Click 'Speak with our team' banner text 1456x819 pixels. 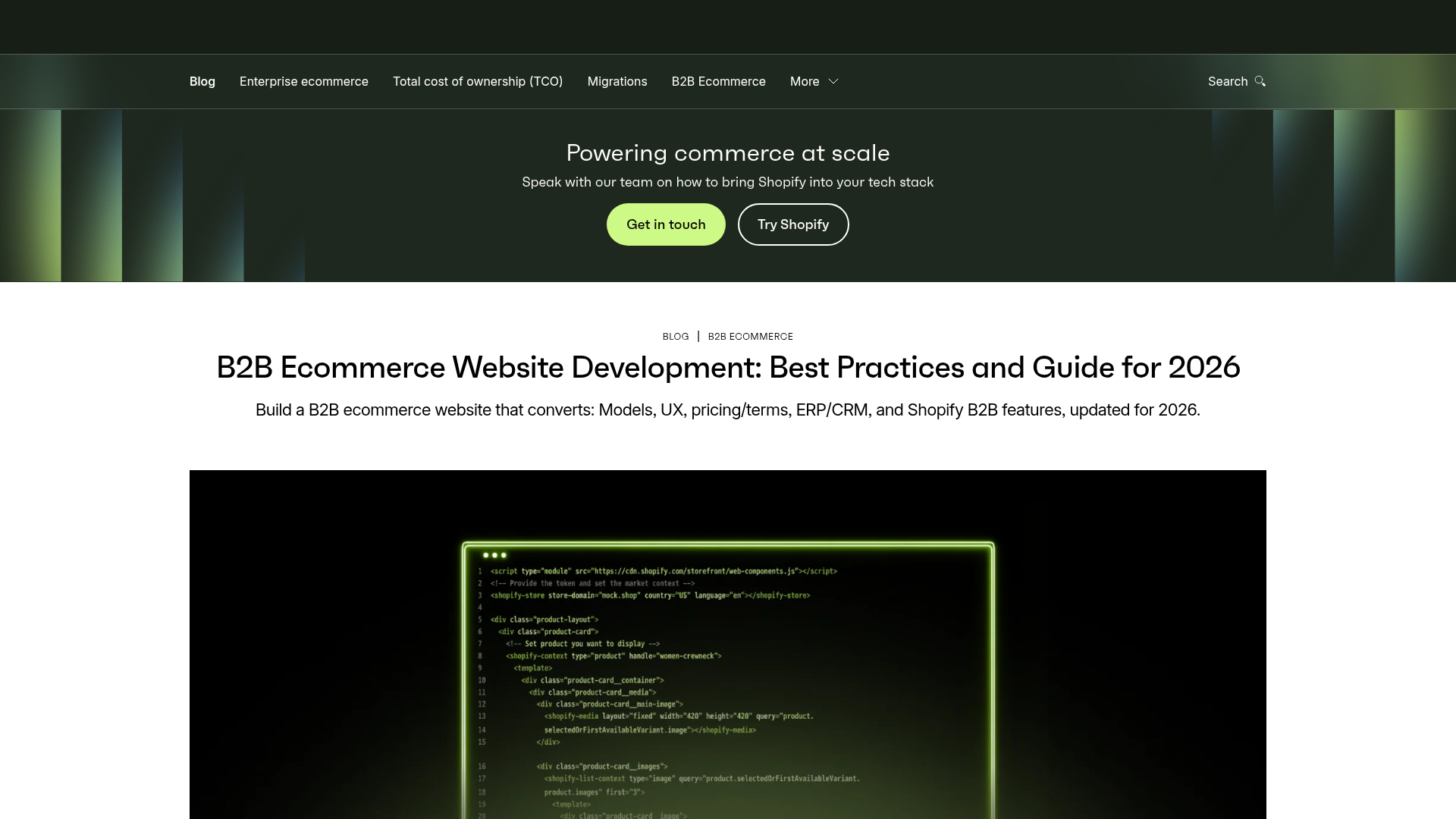pyautogui.click(x=728, y=182)
